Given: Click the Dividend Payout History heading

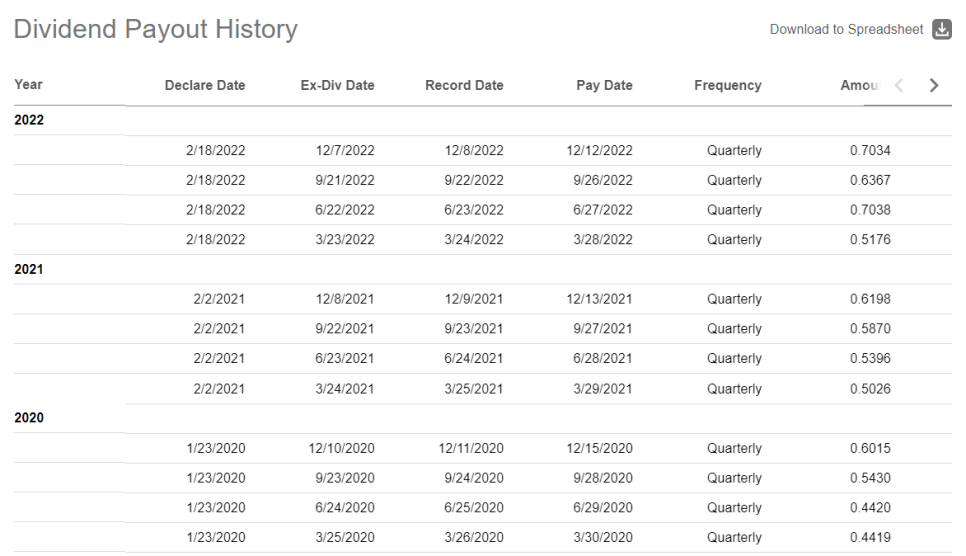Looking at the screenshot, I should 155,29.
